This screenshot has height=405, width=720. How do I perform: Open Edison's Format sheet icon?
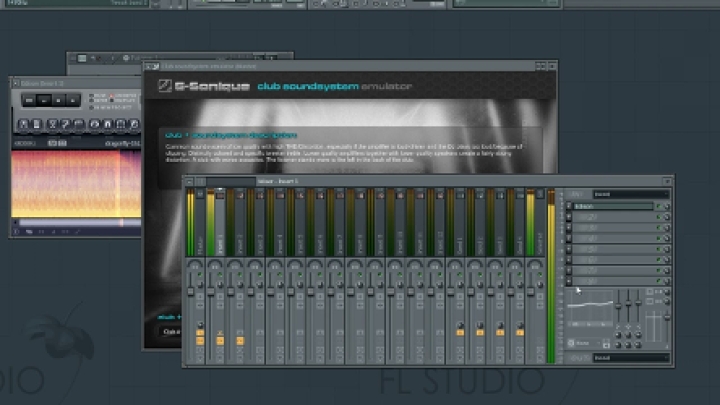click(x=37, y=124)
